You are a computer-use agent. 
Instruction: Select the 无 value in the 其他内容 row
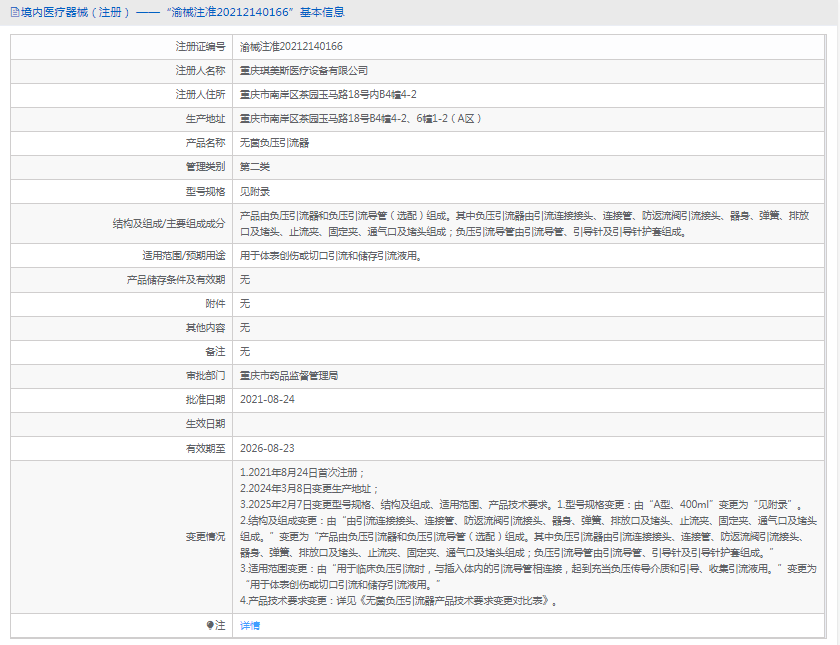point(245,328)
